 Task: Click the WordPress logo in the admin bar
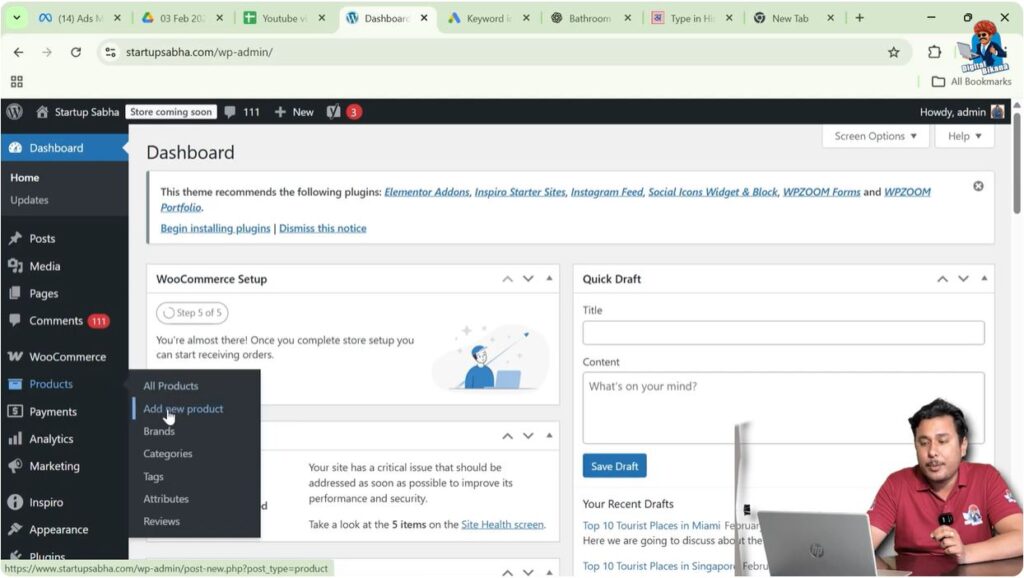(14, 112)
